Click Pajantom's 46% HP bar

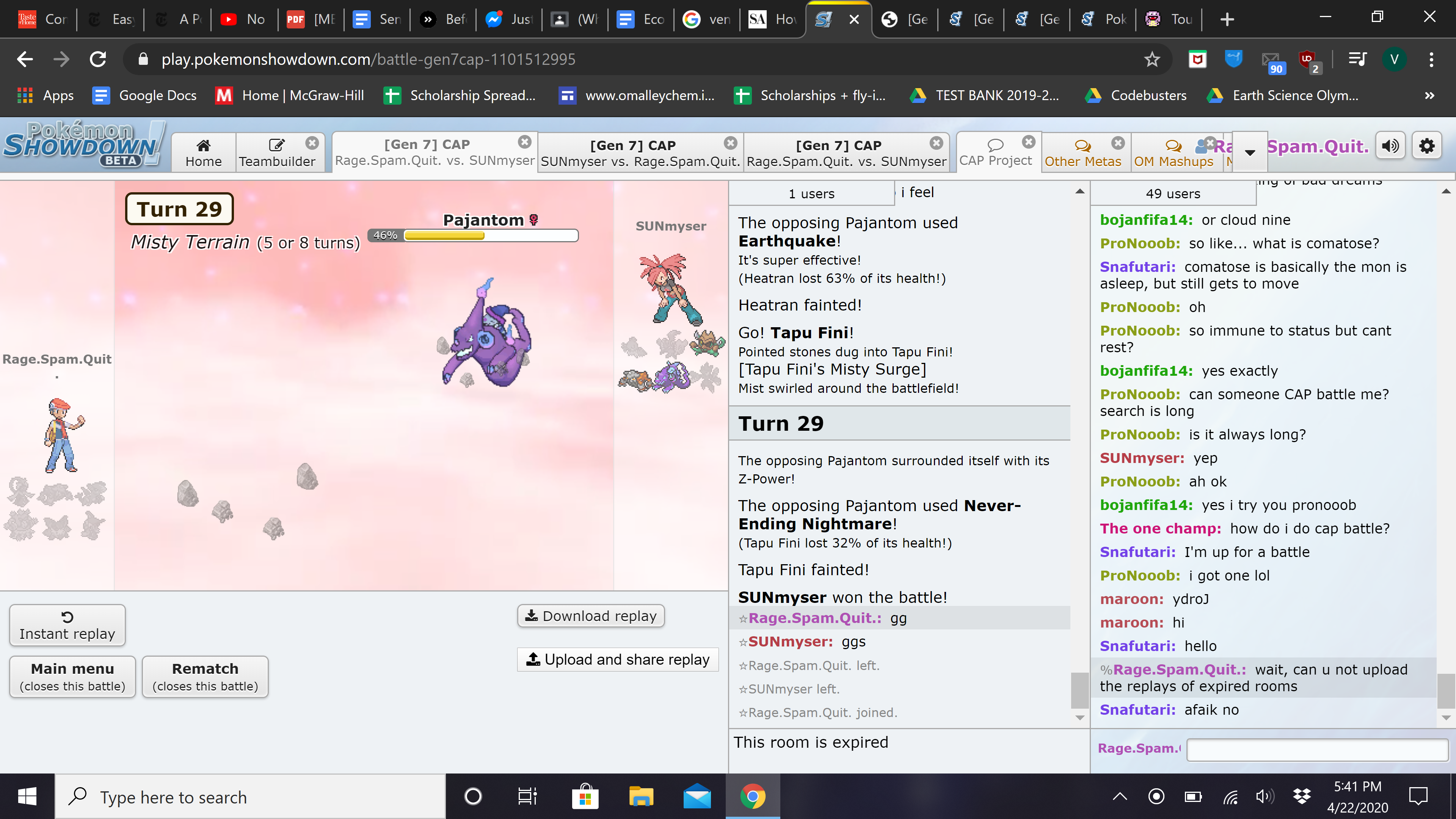pyautogui.click(x=474, y=235)
